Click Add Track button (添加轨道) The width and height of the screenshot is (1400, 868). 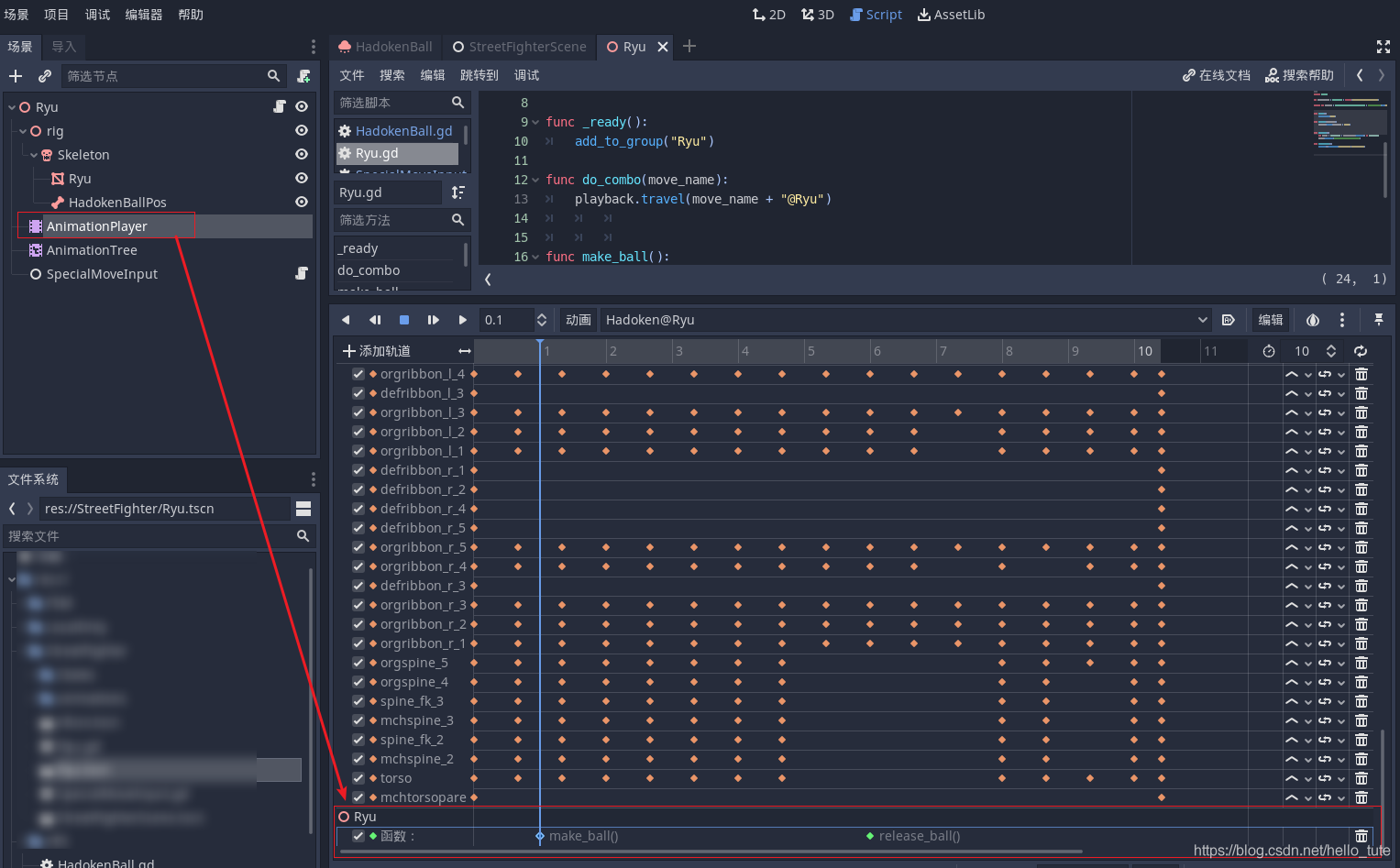376,351
